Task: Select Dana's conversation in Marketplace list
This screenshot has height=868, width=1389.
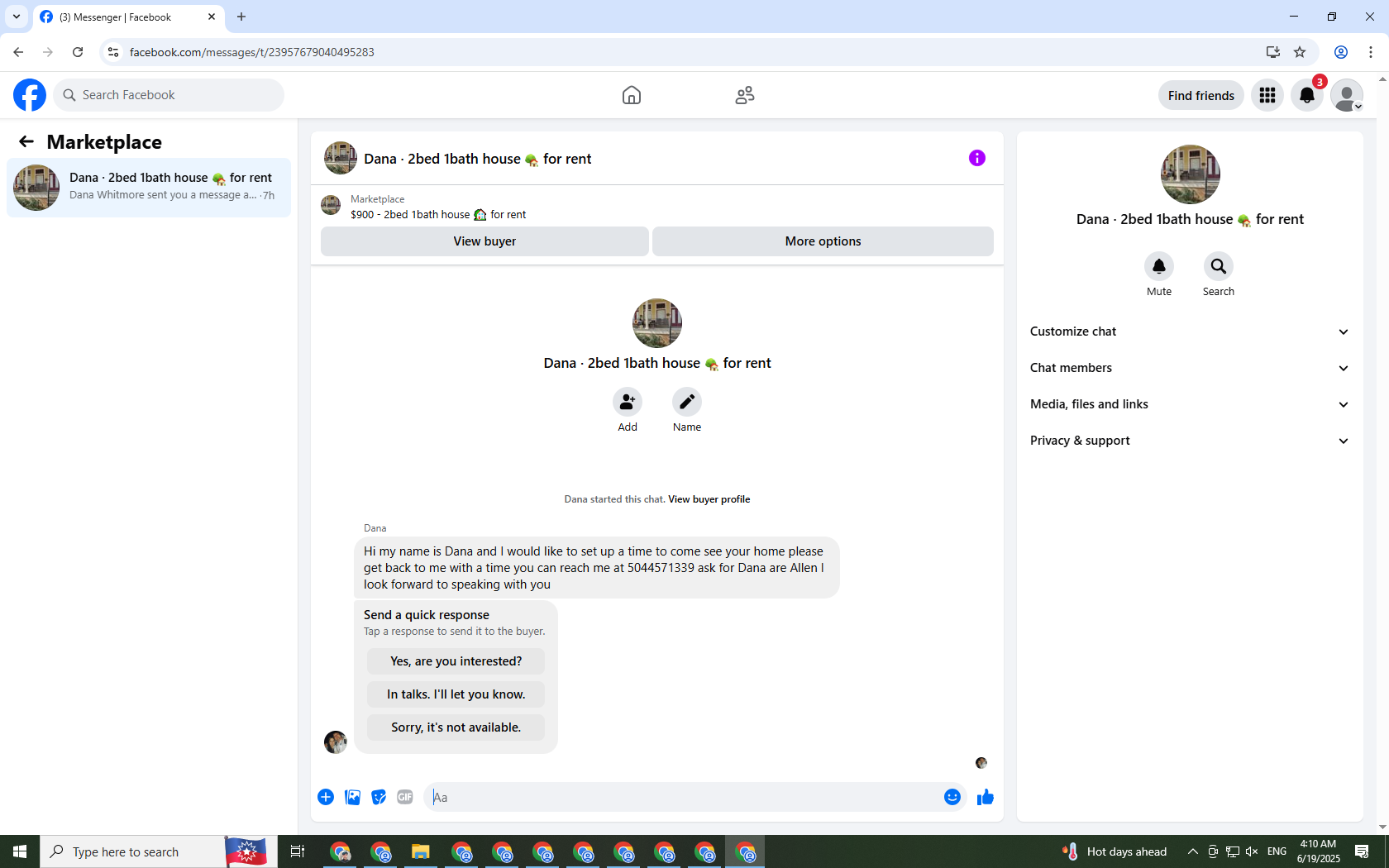Action: [x=149, y=188]
